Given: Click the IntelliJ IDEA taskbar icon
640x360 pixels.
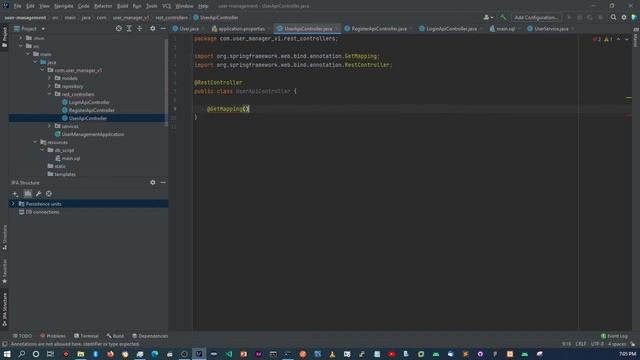Looking at the screenshot, I should (x=199, y=354).
